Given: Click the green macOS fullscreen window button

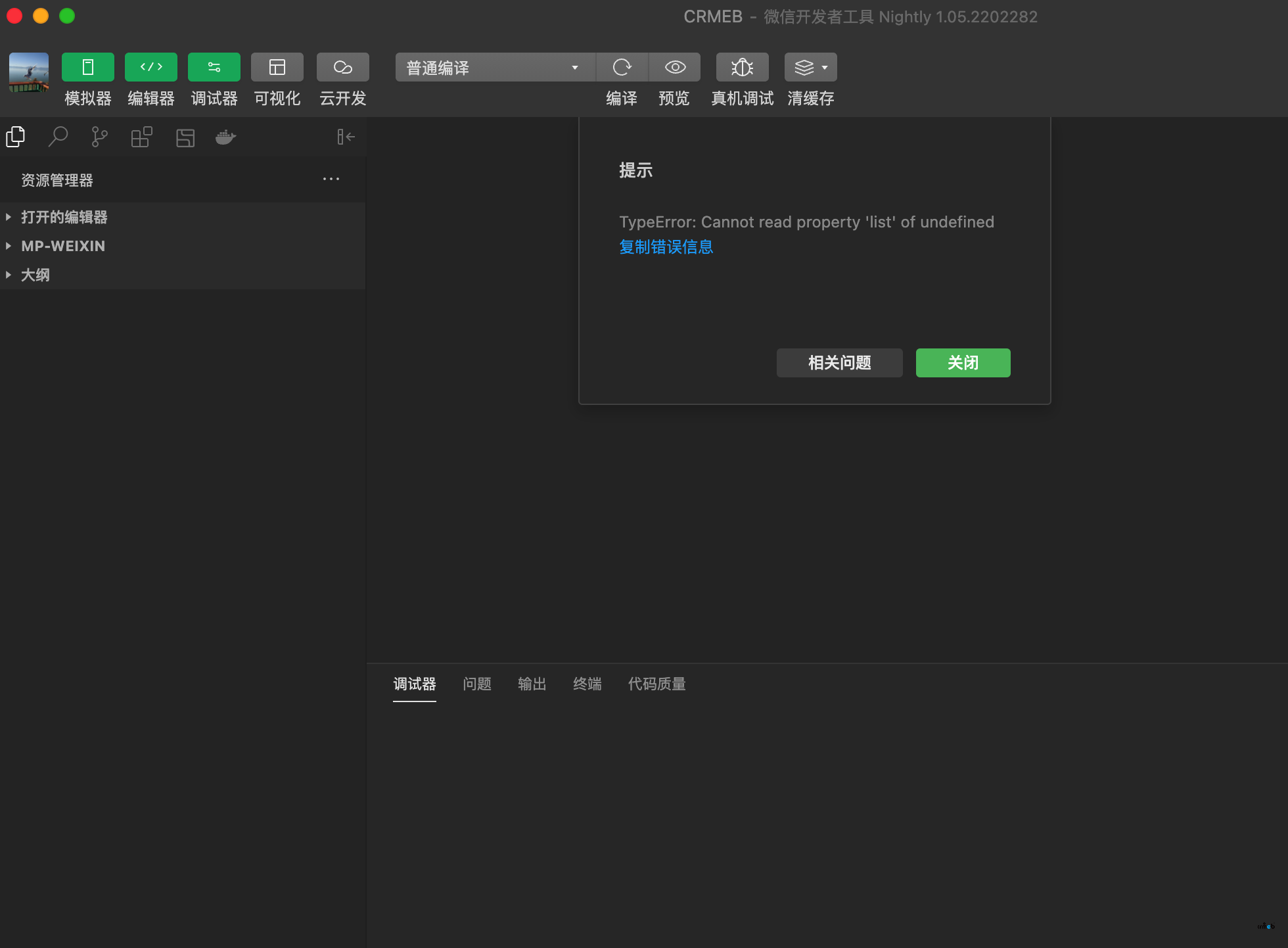Looking at the screenshot, I should [67, 16].
